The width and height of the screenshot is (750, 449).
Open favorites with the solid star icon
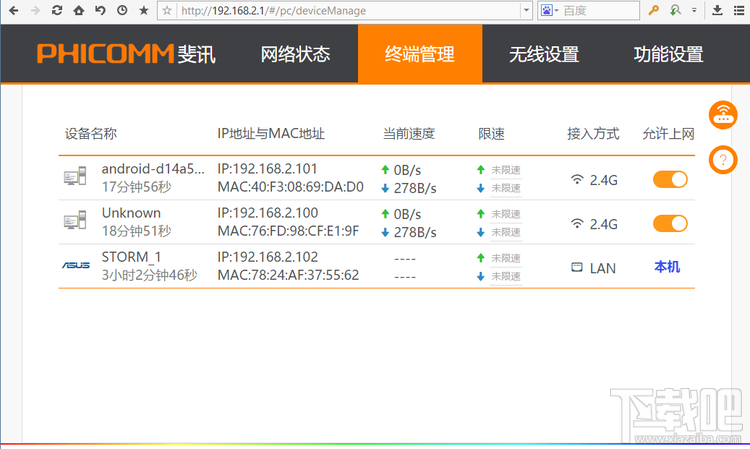coord(143,10)
